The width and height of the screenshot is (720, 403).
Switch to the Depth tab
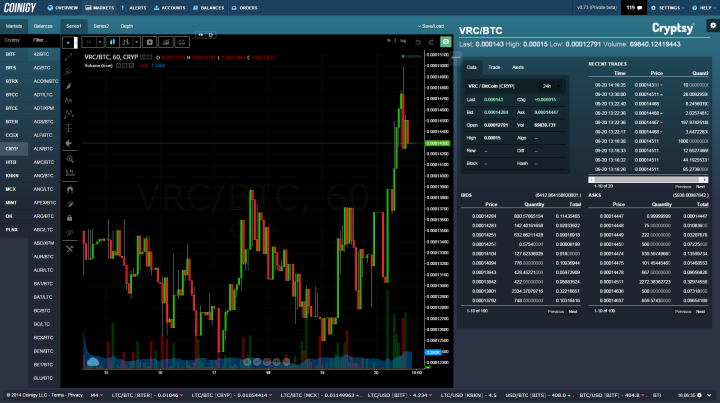tap(127, 23)
